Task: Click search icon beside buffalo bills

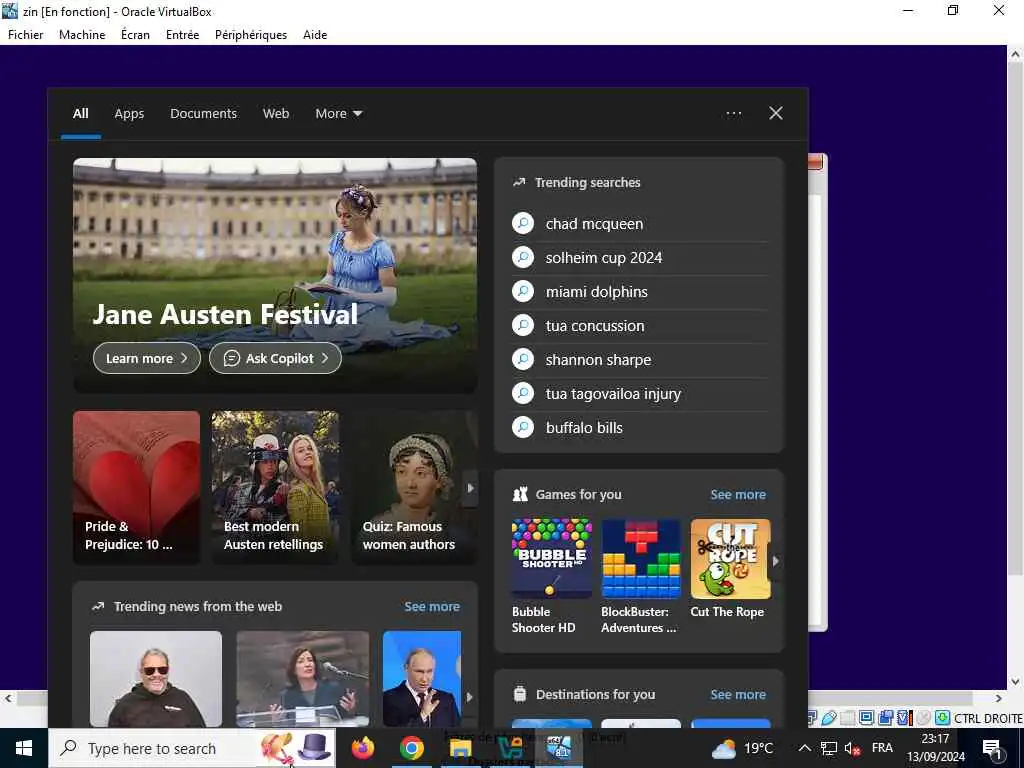Action: click(523, 428)
